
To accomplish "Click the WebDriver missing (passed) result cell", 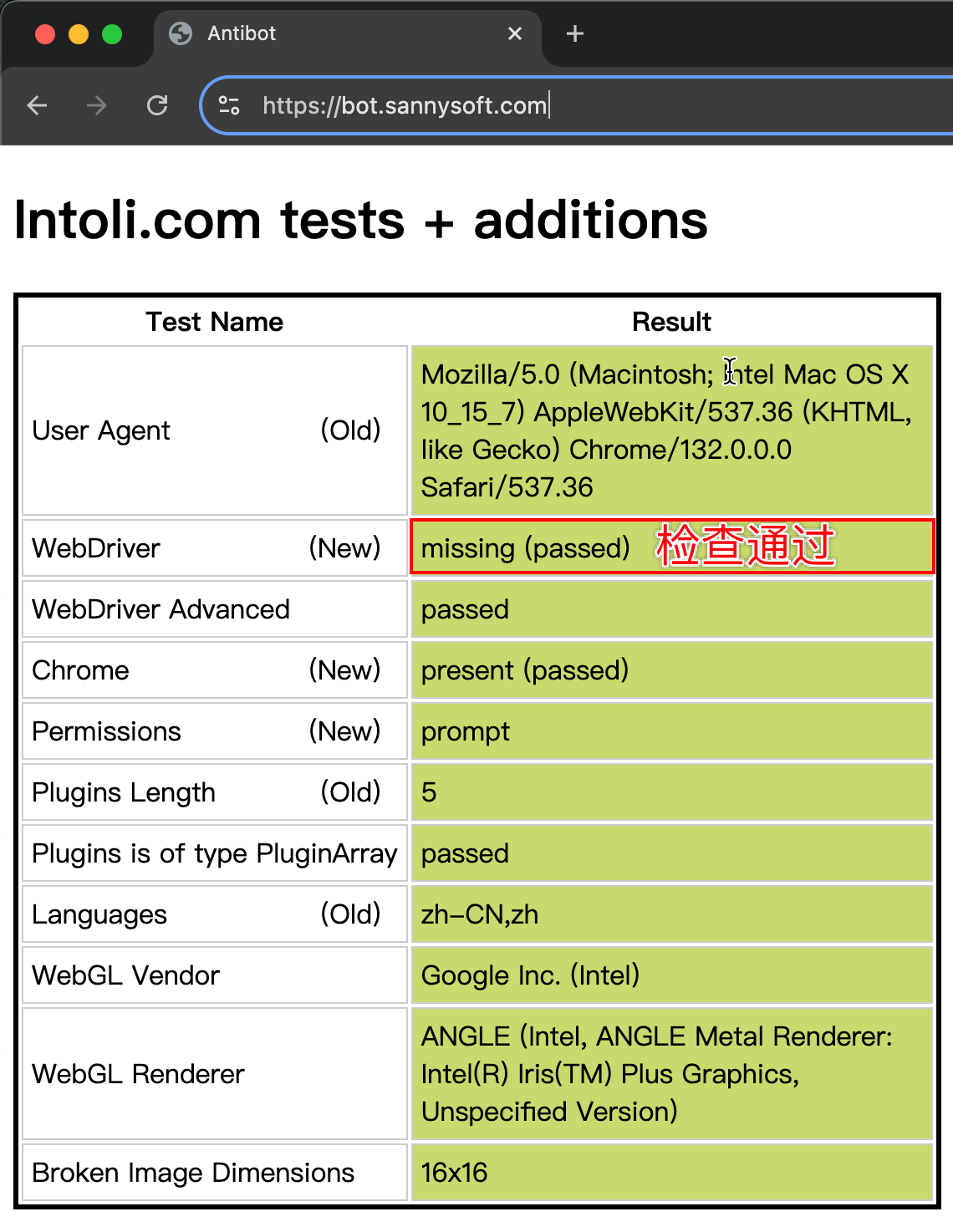I will [x=526, y=548].
